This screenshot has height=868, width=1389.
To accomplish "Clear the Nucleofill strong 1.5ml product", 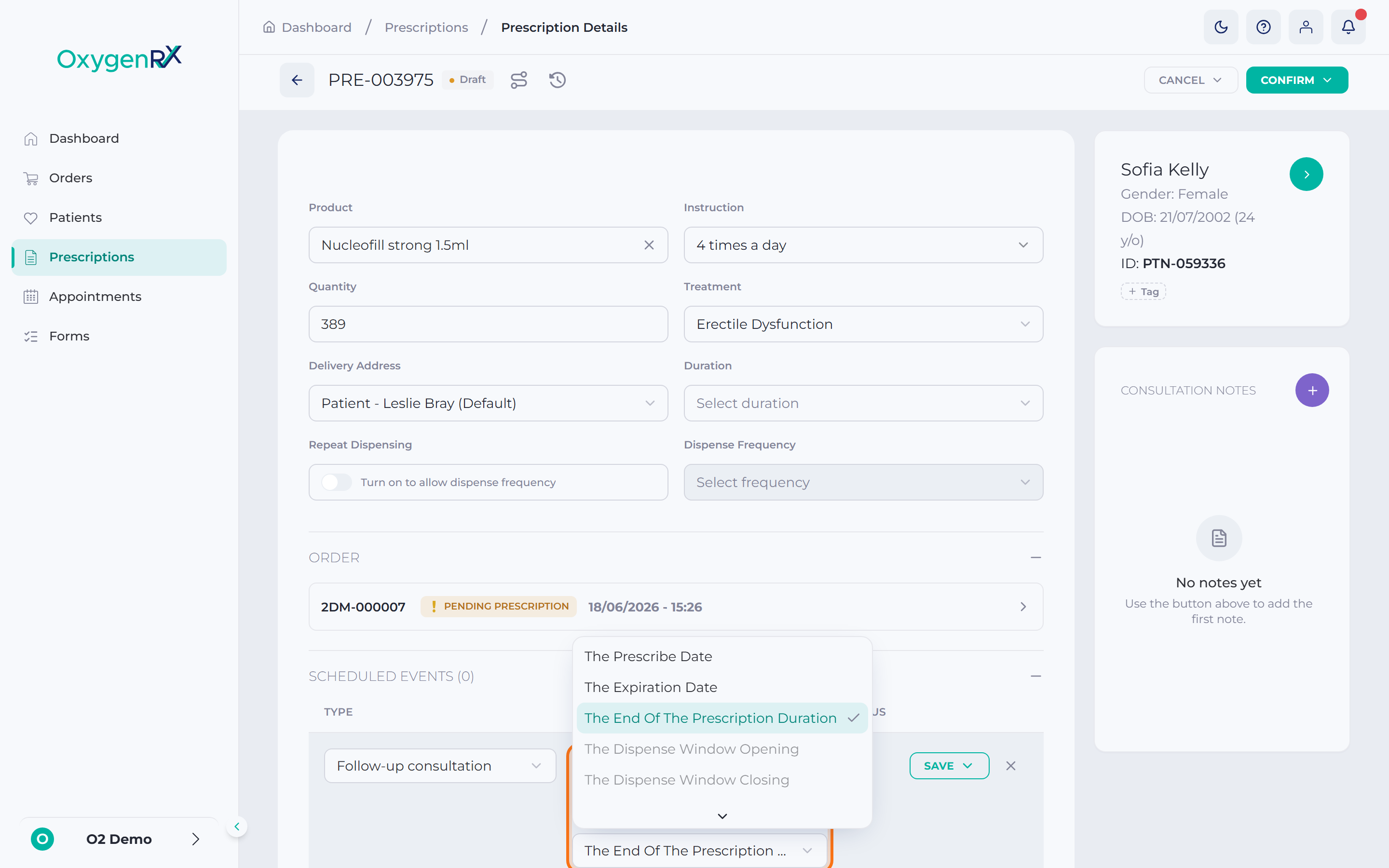I will pos(649,245).
